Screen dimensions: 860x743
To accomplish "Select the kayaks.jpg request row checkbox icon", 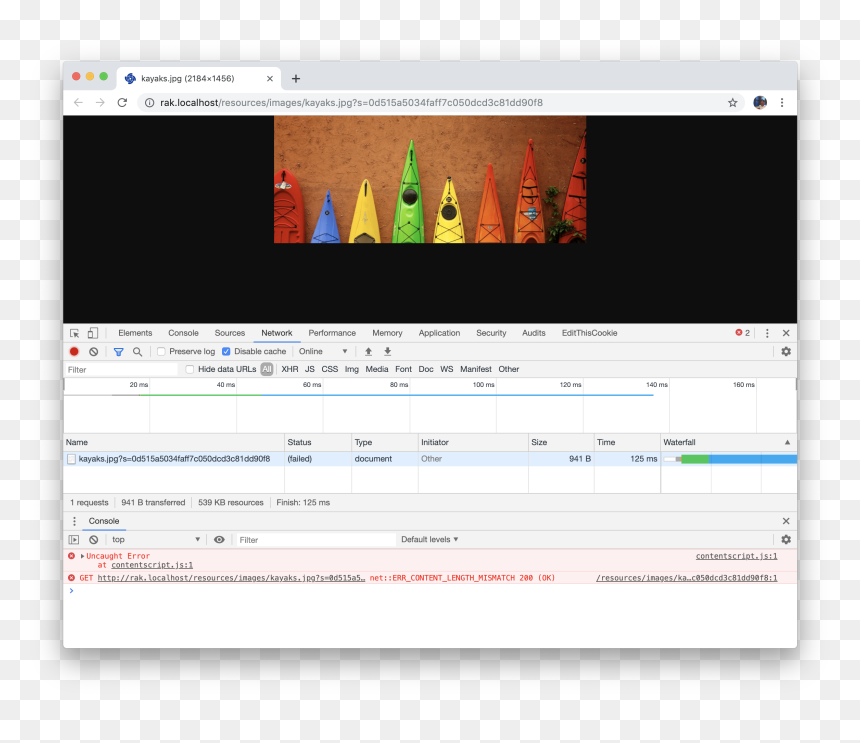I will click(x=71, y=459).
